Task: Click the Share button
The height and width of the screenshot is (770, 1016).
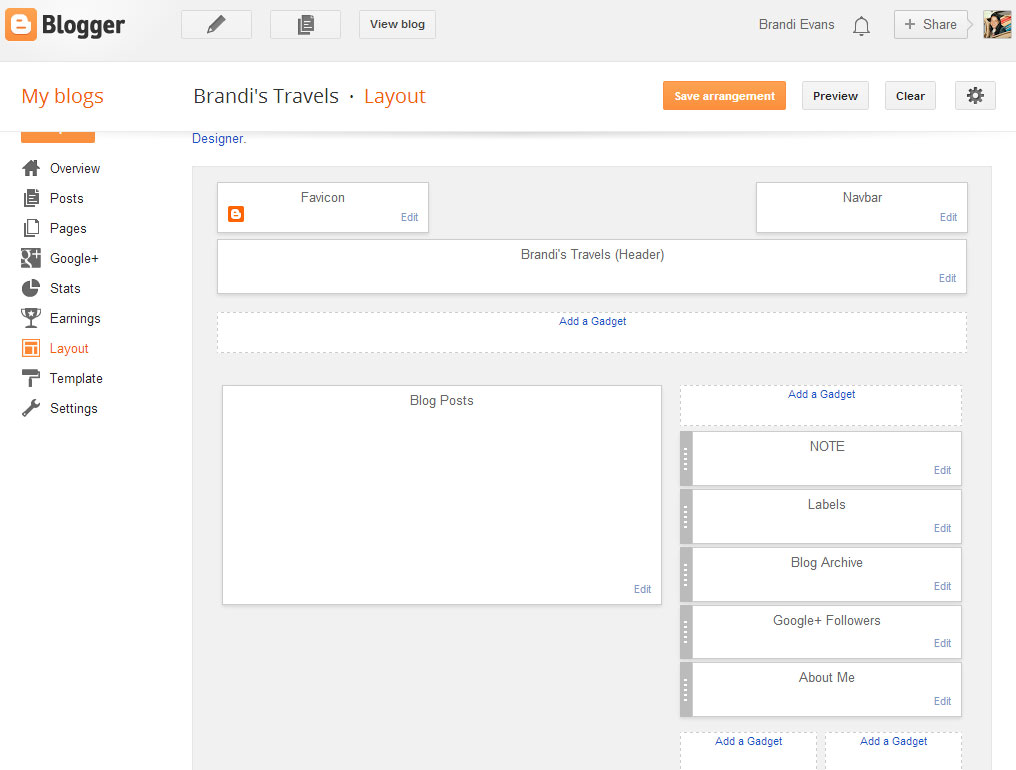Action: tap(930, 25)
